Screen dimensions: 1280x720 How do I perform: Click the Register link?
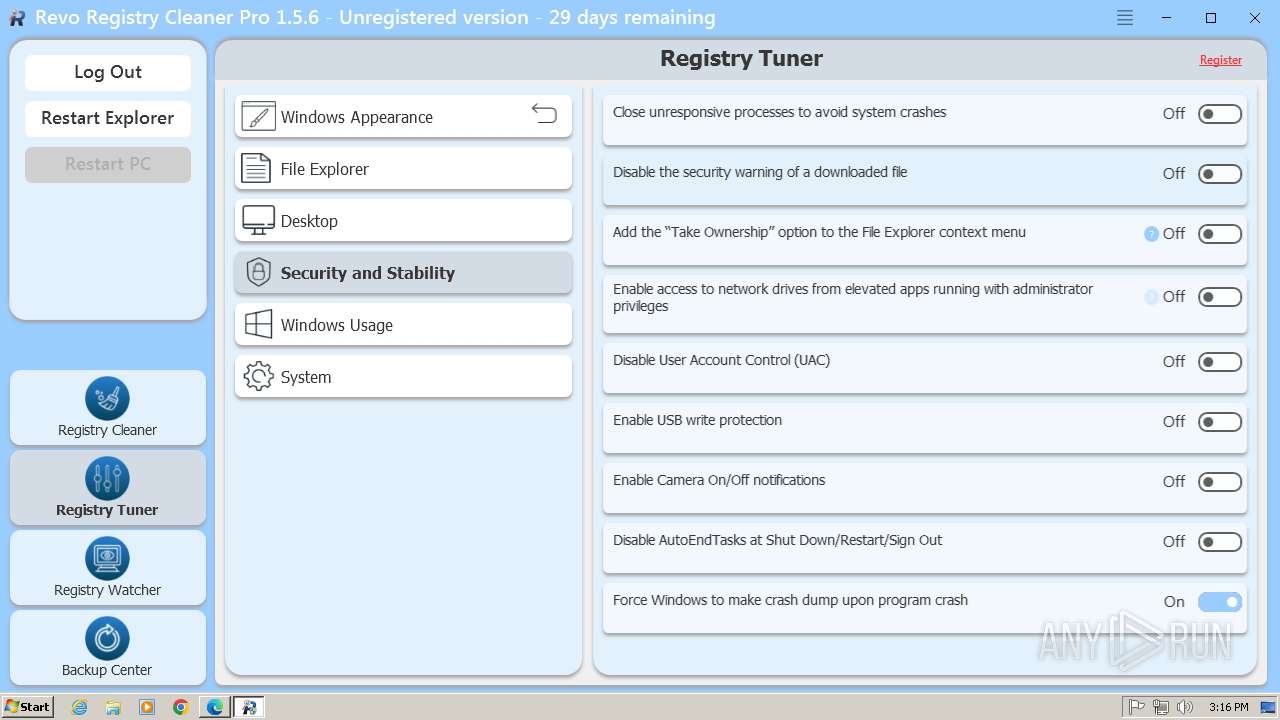(x=1221, y=60)
